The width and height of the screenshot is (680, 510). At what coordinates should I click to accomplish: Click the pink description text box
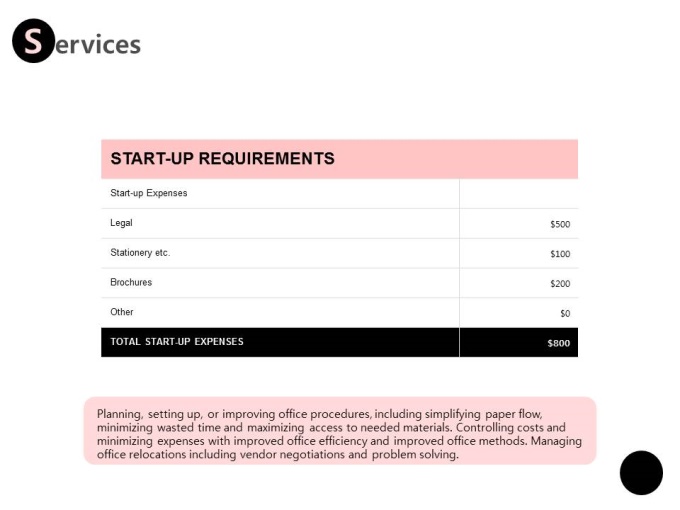click(340, 431)
